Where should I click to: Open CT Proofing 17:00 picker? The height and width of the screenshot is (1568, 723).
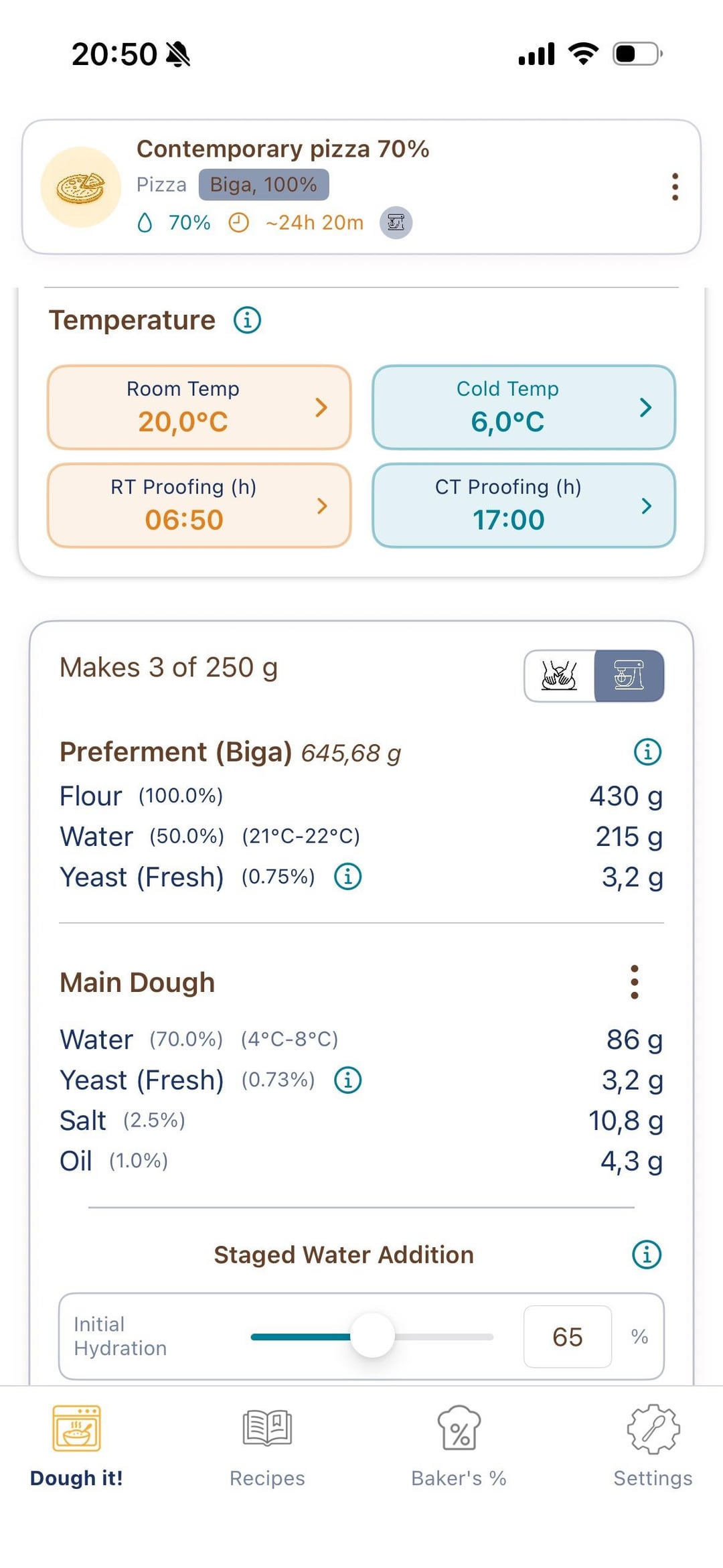pyautogui.click(x=524, y=506)
